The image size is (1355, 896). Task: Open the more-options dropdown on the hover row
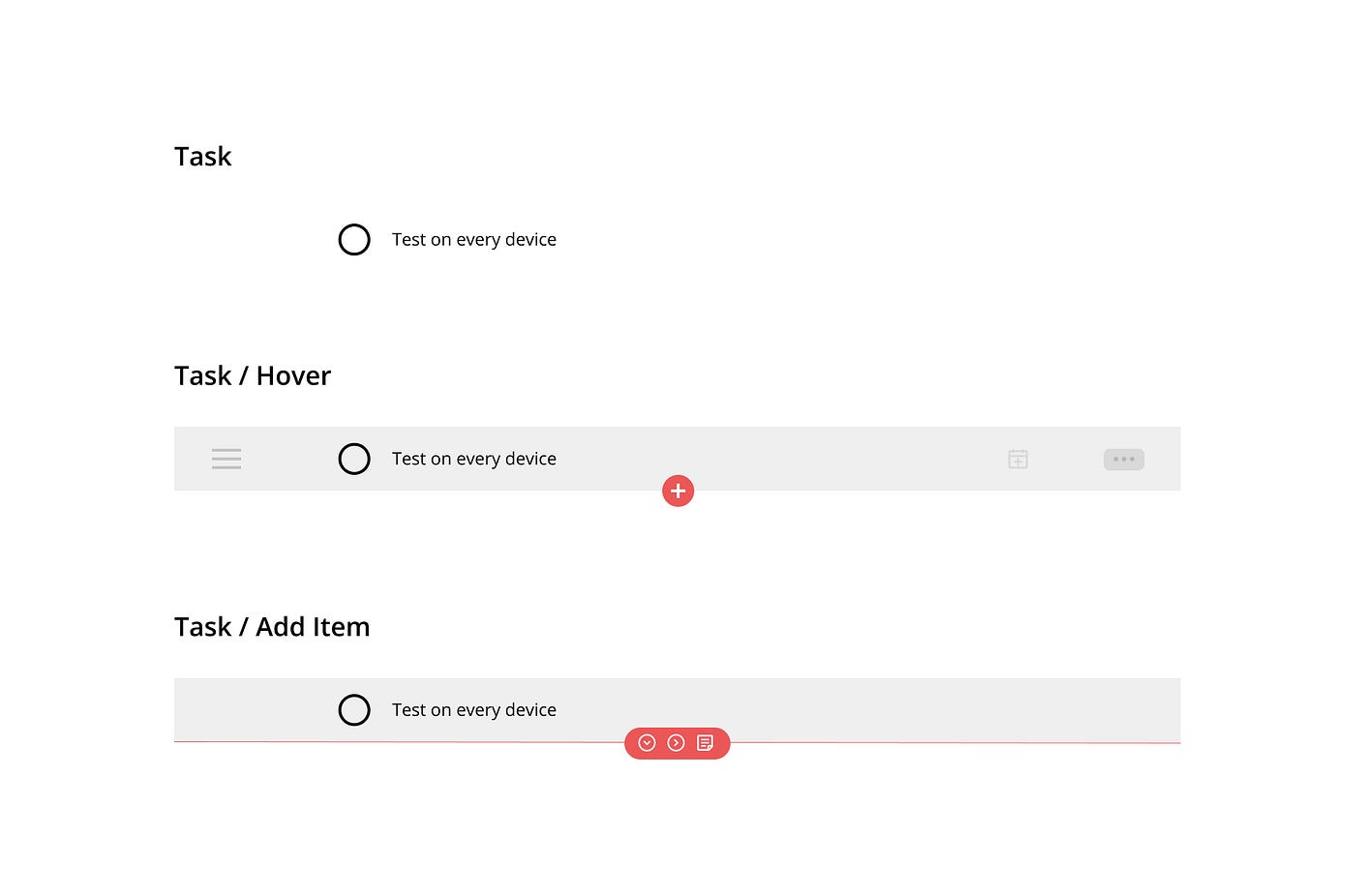[1124, 459]
